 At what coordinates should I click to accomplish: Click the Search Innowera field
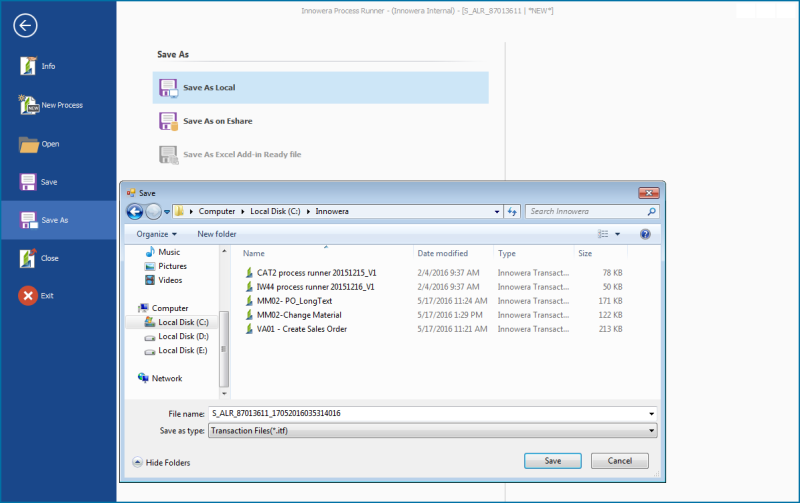point(586,212)
